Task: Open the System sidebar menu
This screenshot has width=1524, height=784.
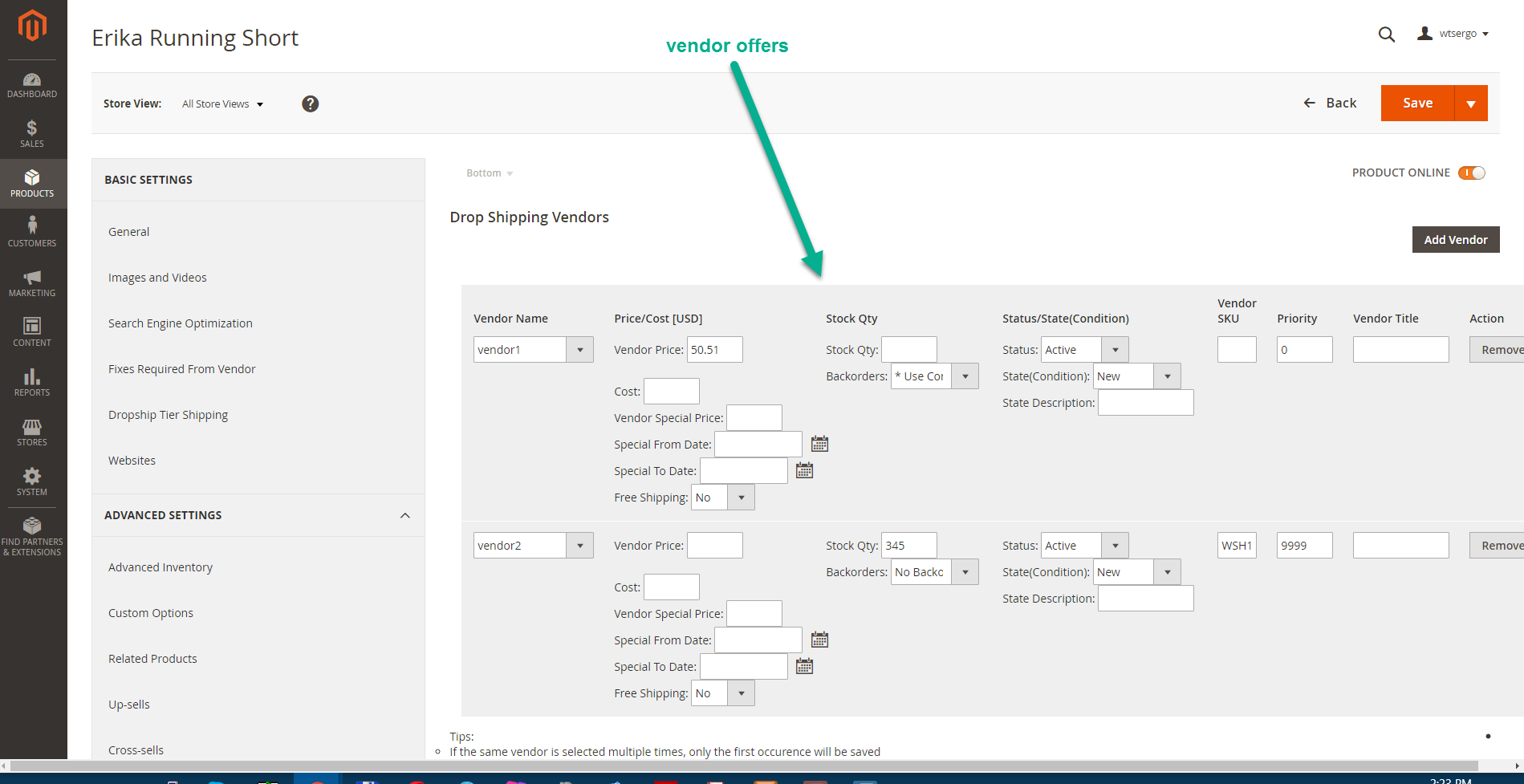Action: [x=32, y=482]
